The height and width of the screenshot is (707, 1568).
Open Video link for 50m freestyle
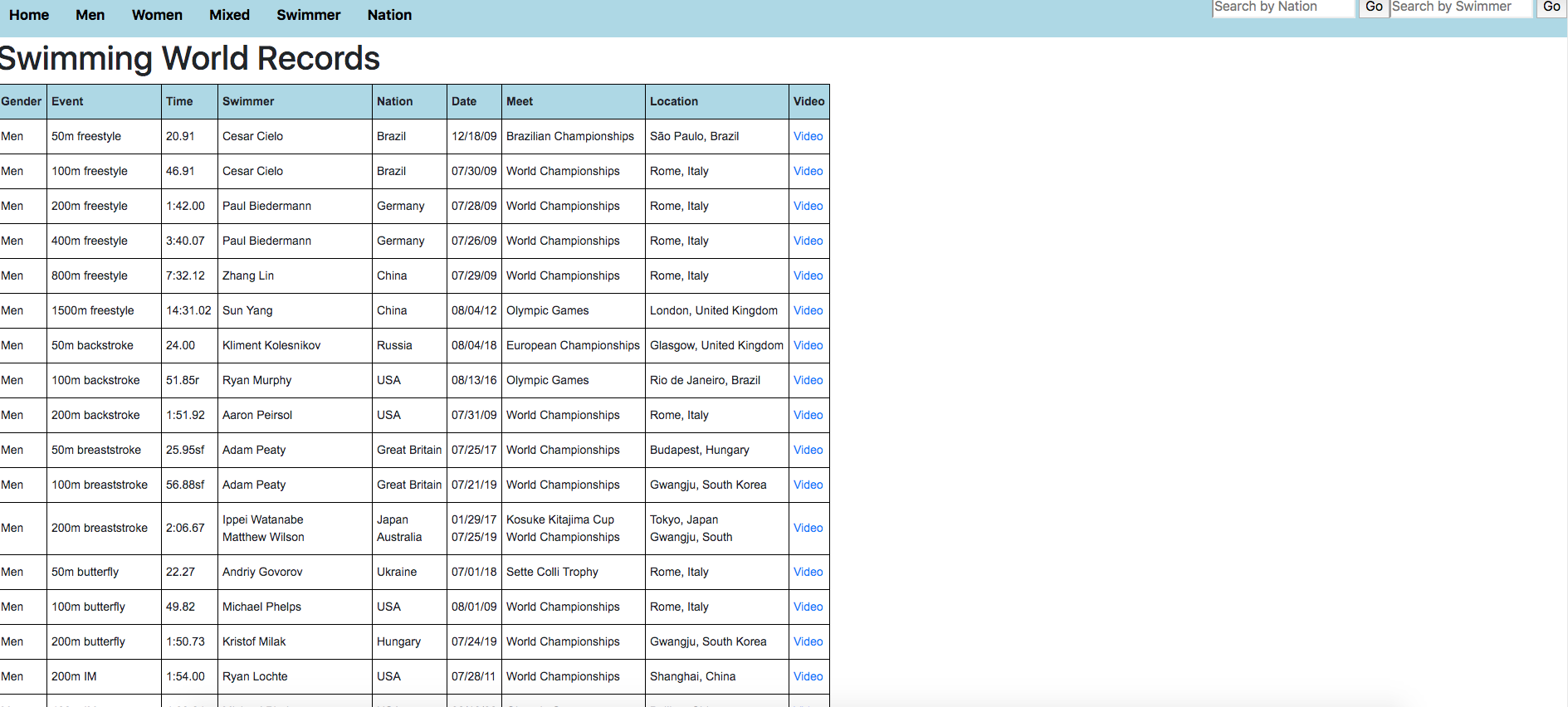click(808, 136)
